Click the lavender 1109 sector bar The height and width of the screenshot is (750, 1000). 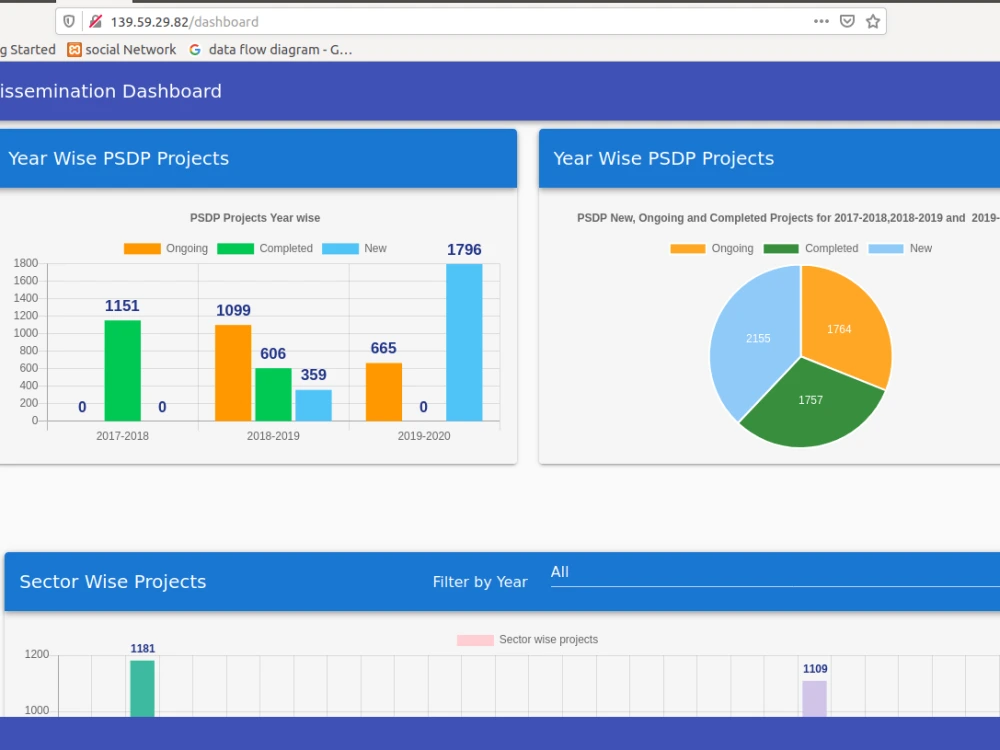pos(814,699)
